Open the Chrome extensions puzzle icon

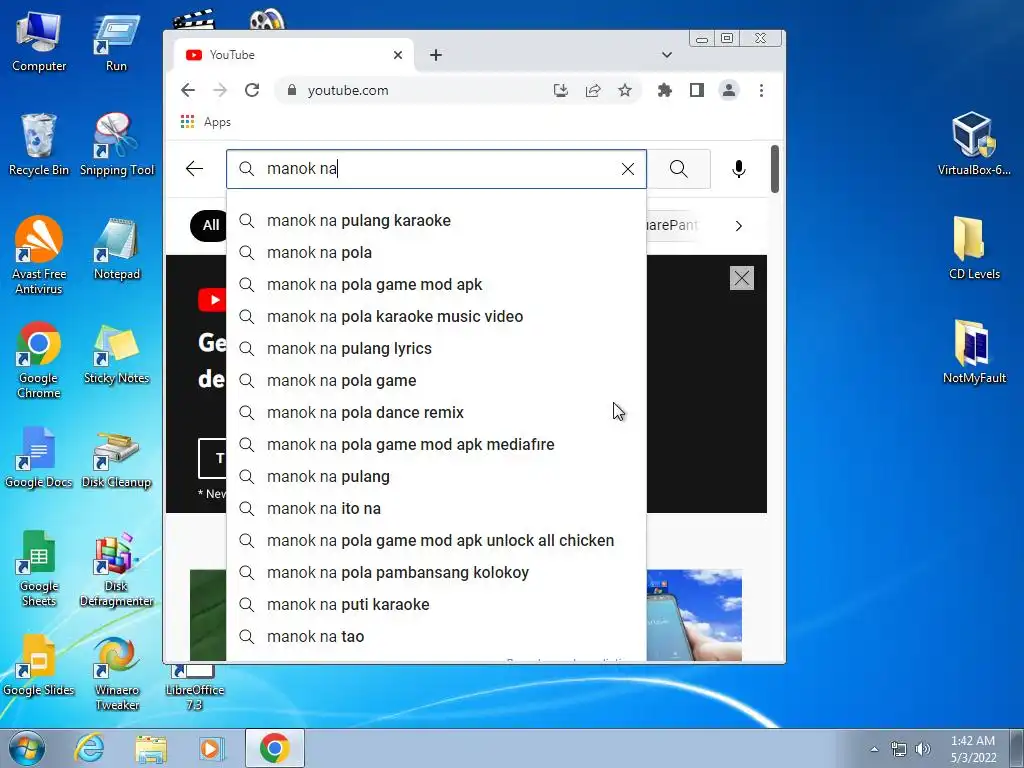pos(665,90)
